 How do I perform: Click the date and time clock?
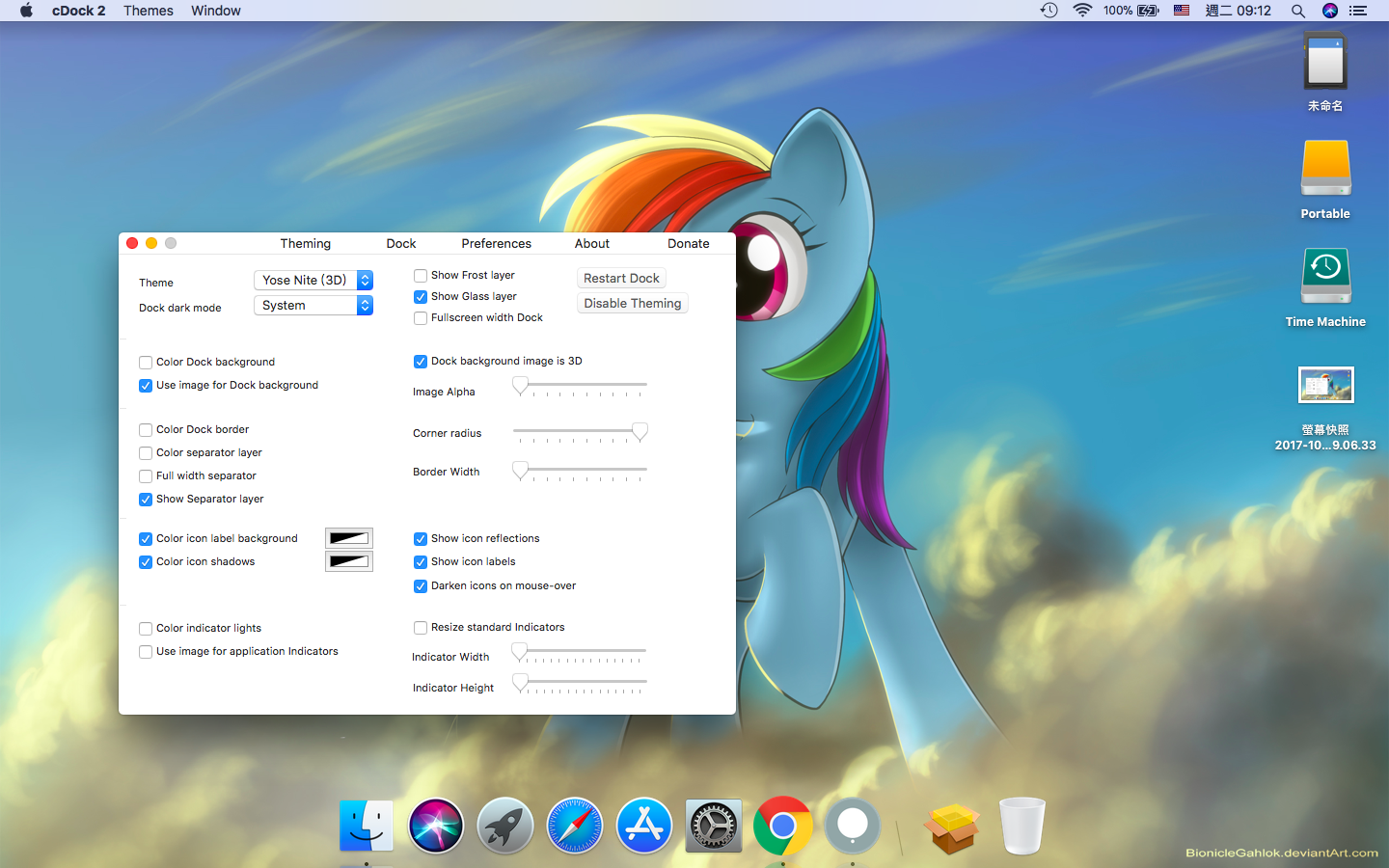(x=1239, y=11)
